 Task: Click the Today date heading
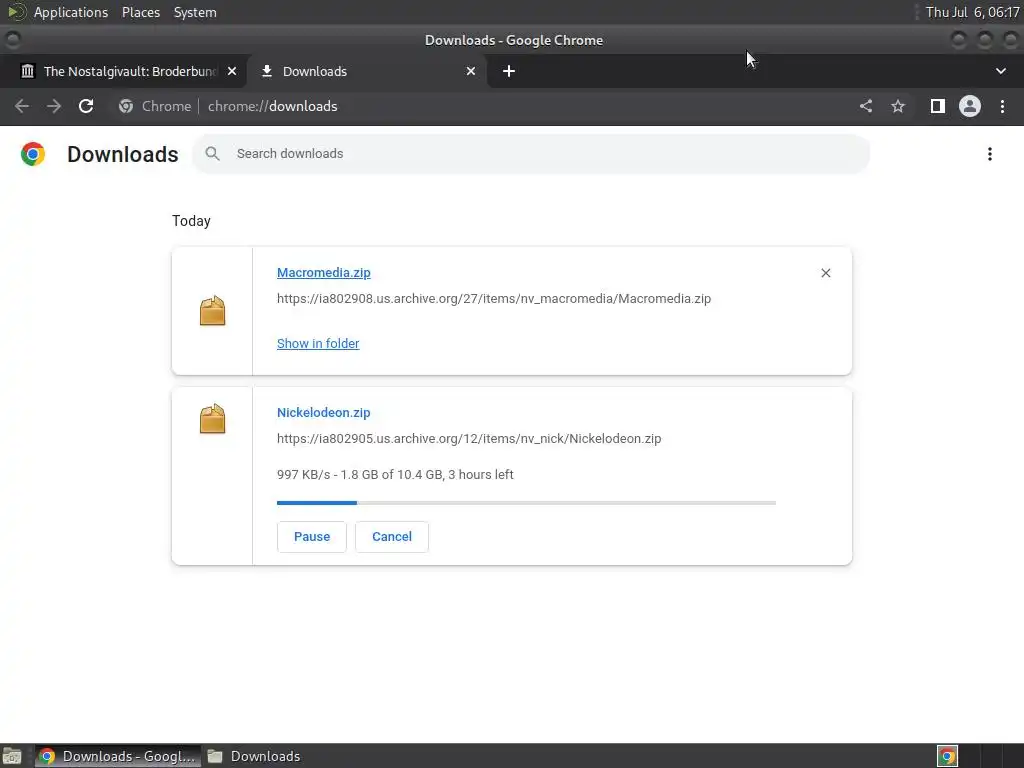tap(191, 221)
